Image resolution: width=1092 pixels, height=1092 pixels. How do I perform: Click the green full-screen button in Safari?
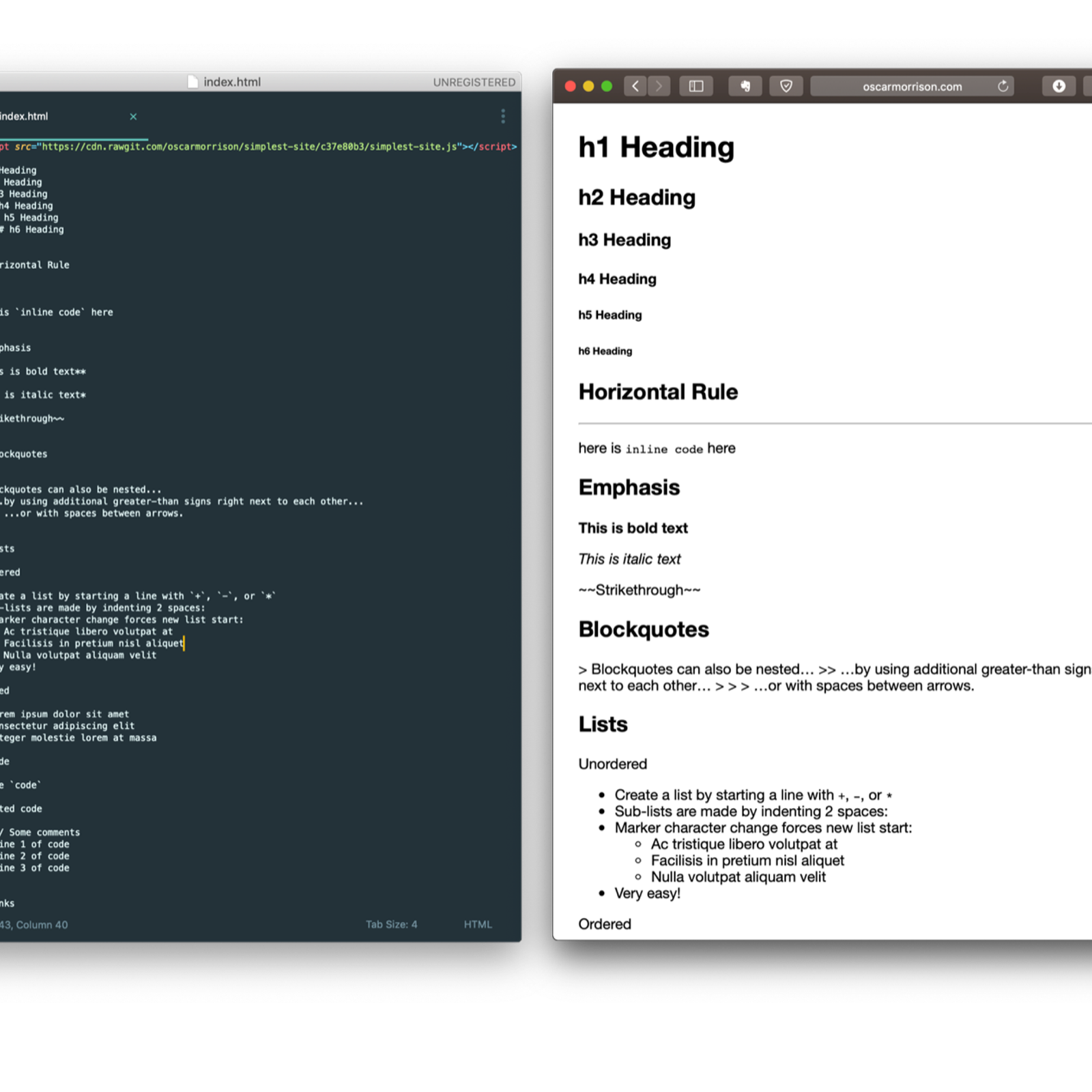(607, 86)
